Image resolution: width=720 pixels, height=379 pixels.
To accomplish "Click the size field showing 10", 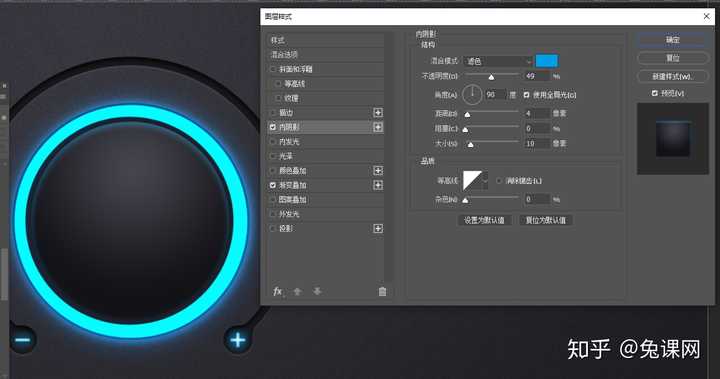I will click(x=537, y=143).
